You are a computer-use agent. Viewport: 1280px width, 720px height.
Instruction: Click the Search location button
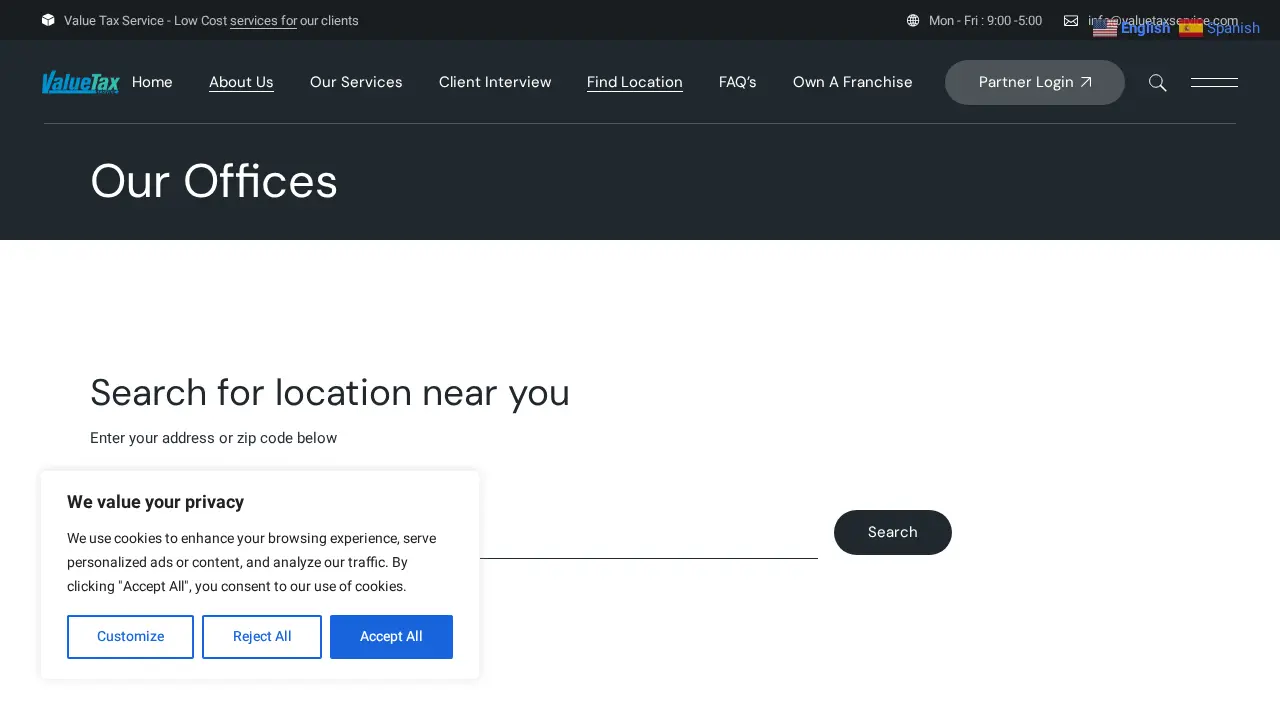click(x=893, y=532)
